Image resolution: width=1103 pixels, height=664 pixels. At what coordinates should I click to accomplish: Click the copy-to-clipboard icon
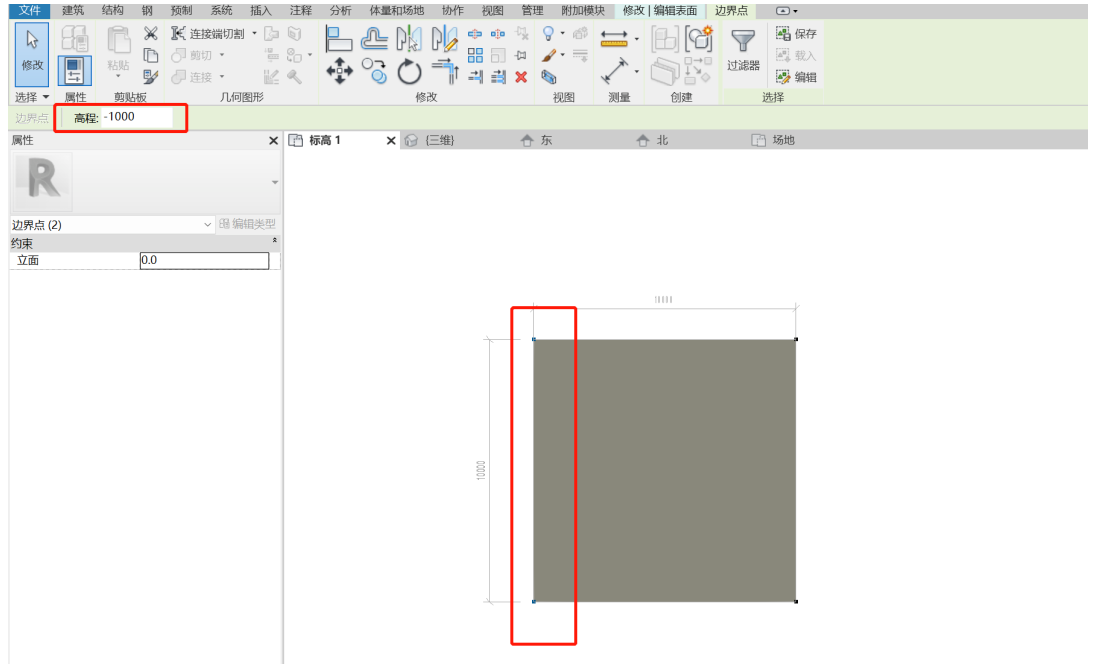pyautogui.click(x=151, y=56)
